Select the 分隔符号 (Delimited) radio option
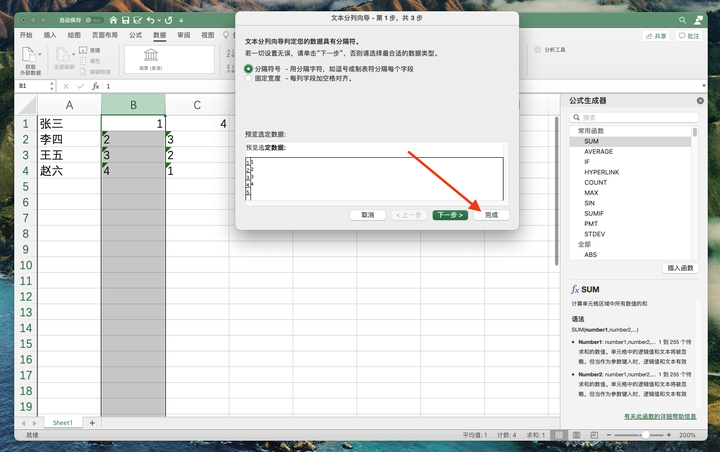 [249, 69]
